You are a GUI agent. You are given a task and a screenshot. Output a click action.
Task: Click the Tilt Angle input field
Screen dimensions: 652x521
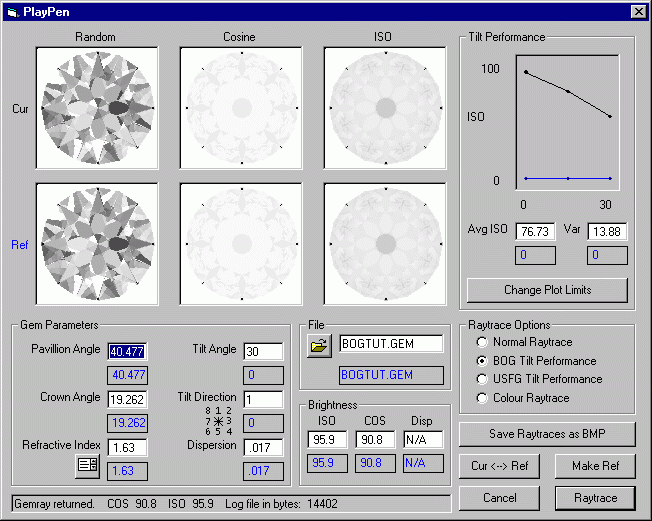tap(263, 351)
